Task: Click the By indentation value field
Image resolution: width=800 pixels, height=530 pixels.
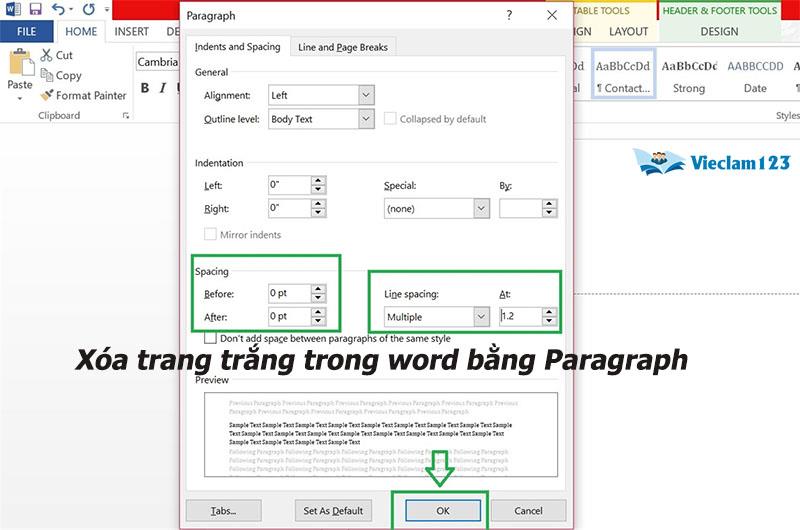Action: tap(520, 208)
